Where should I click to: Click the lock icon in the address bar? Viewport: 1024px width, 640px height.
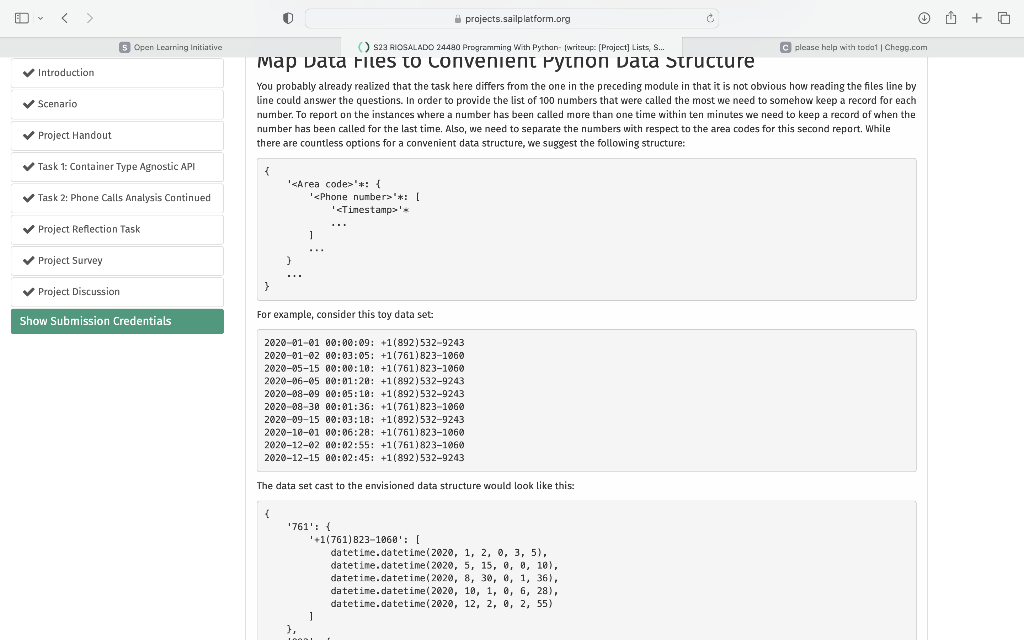click(x=458, y=19)
